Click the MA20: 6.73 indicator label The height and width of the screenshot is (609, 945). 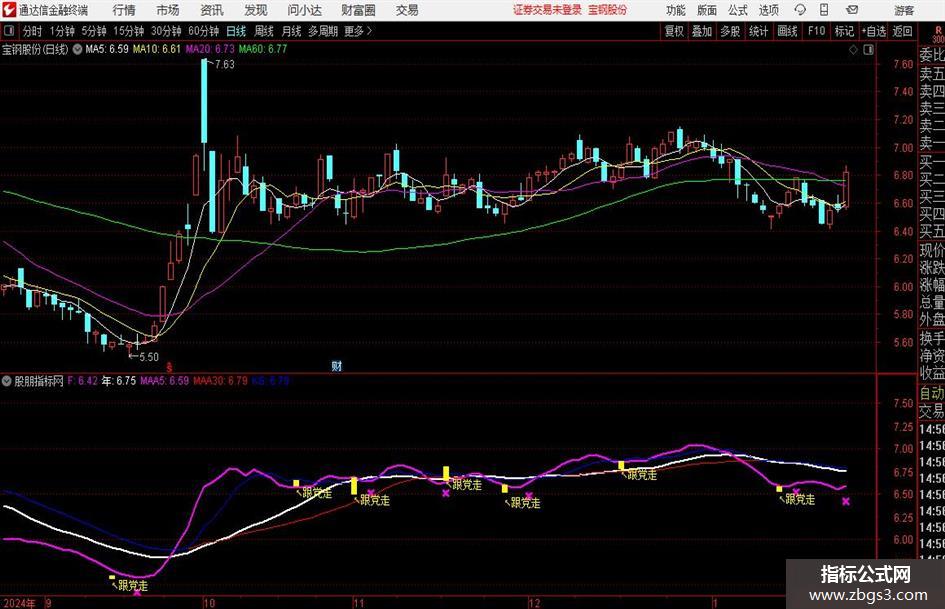210,49
